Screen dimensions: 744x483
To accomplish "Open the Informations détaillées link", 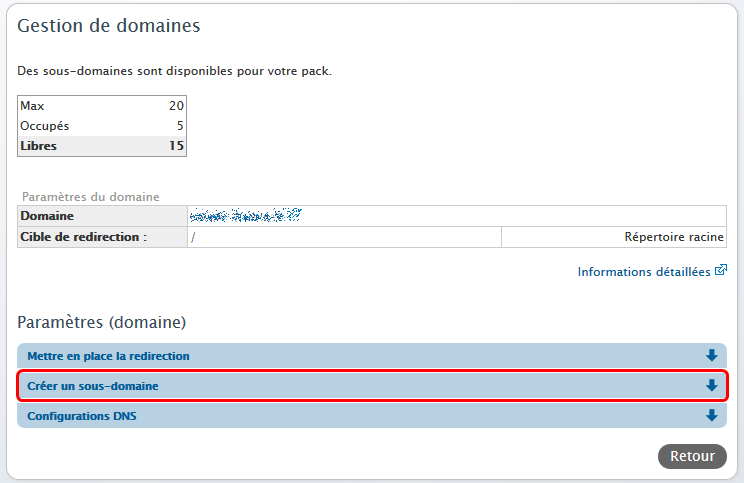I will point(644,272).
